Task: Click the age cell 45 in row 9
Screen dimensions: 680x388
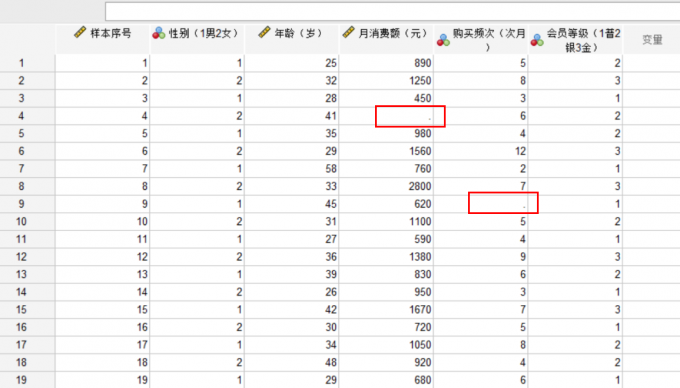Action: pyautogui.click(x=292, y=204)
